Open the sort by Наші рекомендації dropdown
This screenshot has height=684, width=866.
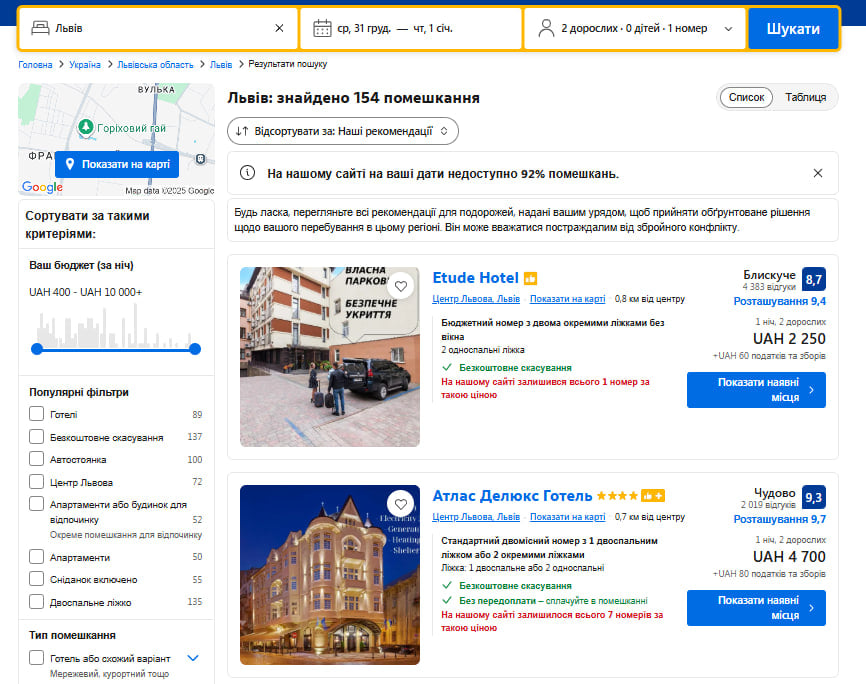(343, 131)
